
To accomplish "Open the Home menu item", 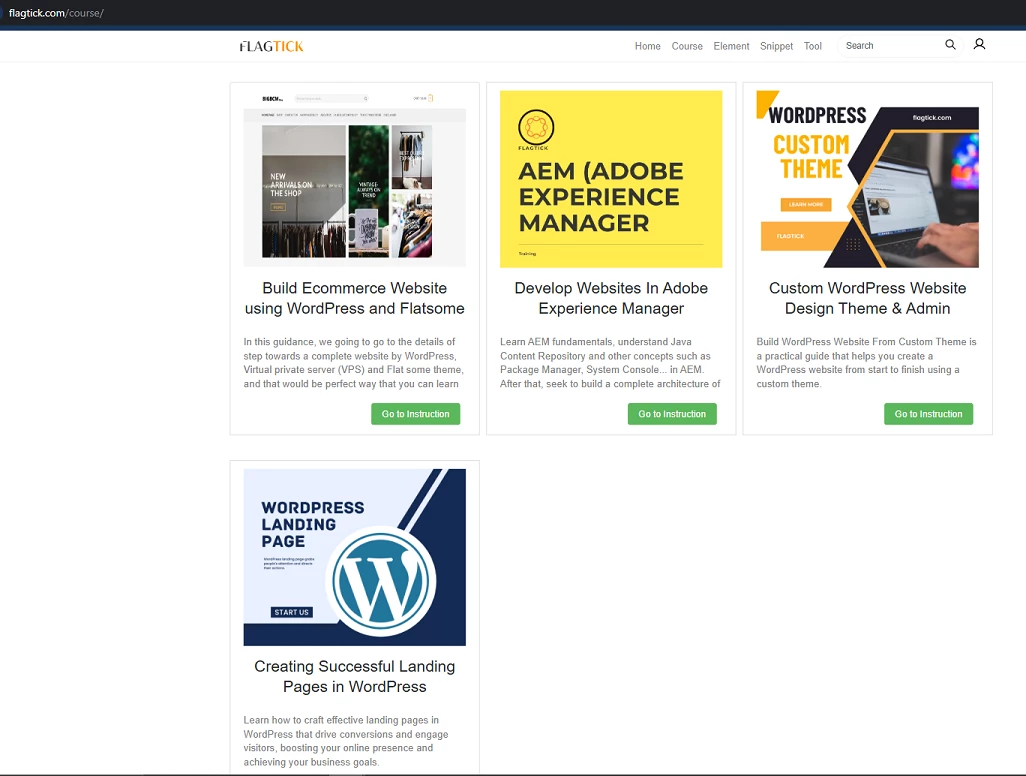I will tap(647, 46).
